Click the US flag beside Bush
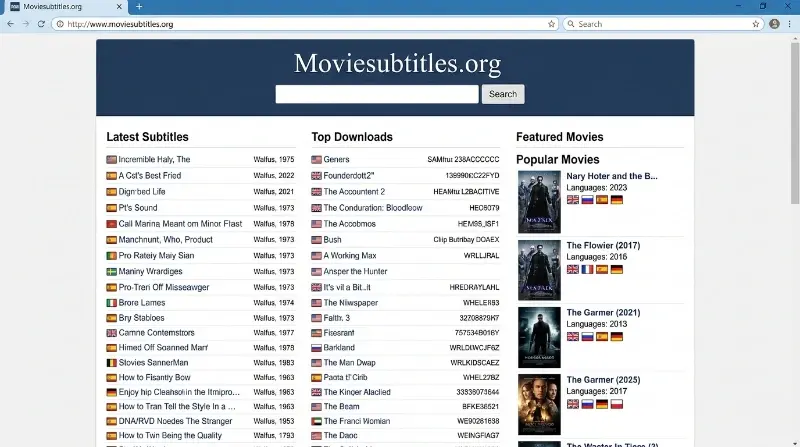Viewport: 800px width, 447px height. click(x=316, y=240)
